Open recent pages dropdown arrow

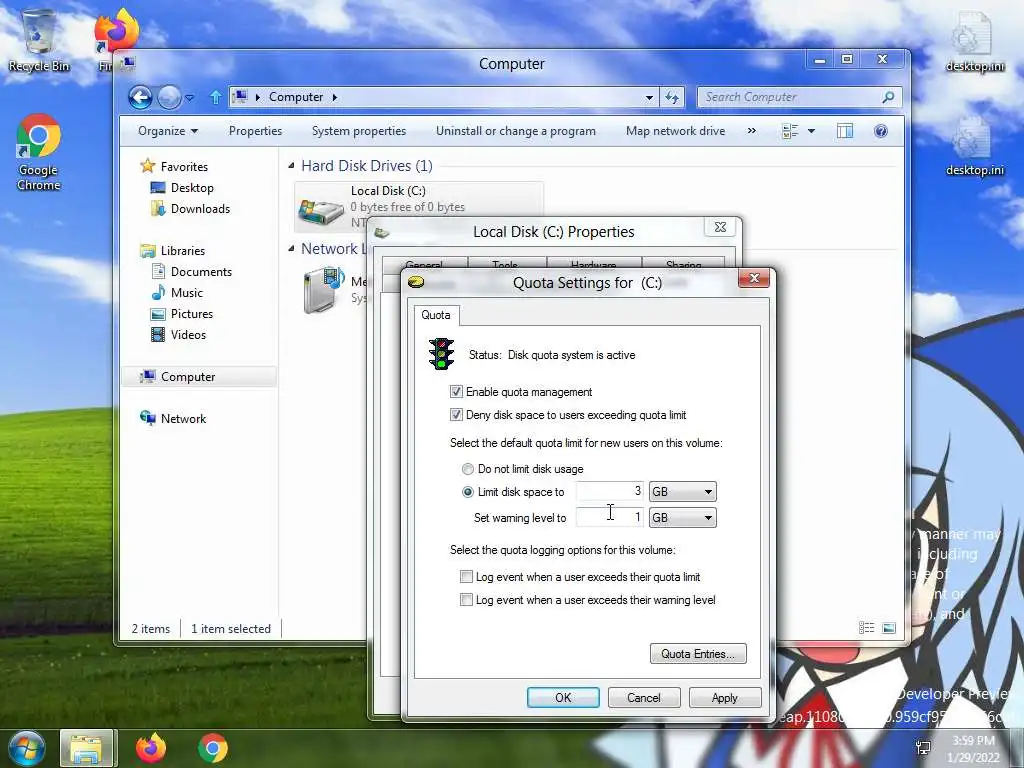(189, 97)
